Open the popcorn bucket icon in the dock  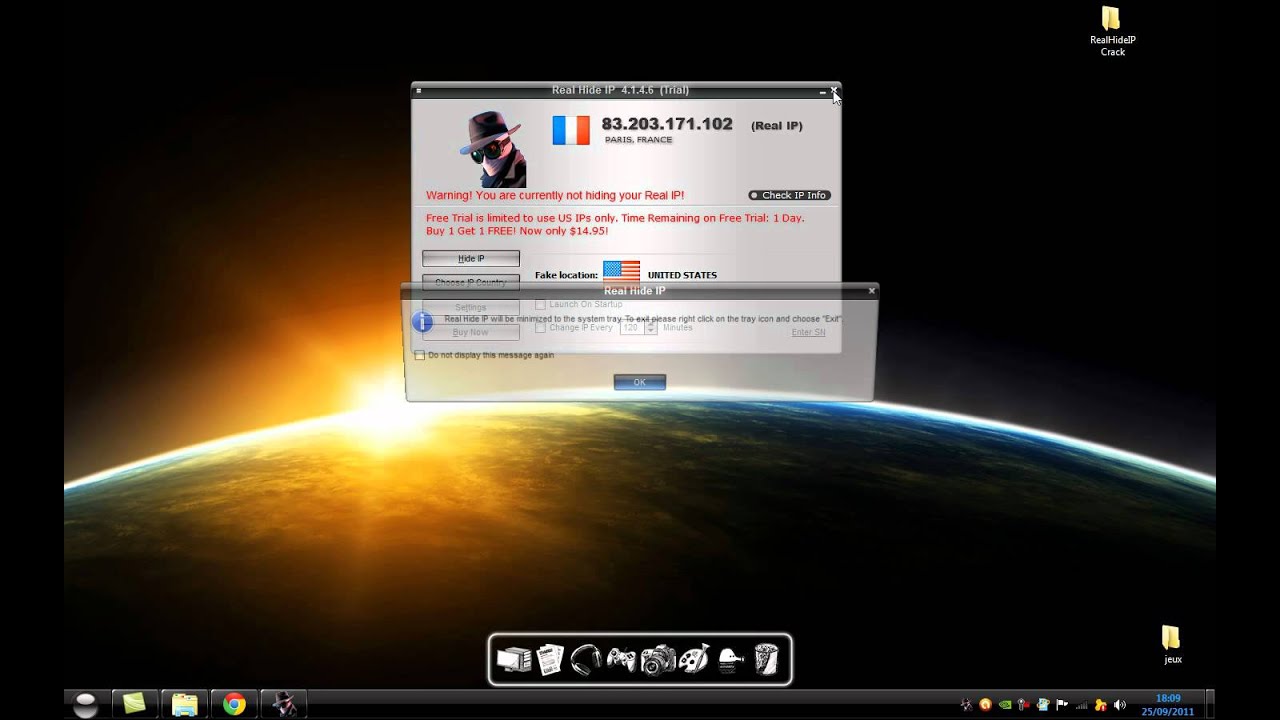tap(766, 660)
